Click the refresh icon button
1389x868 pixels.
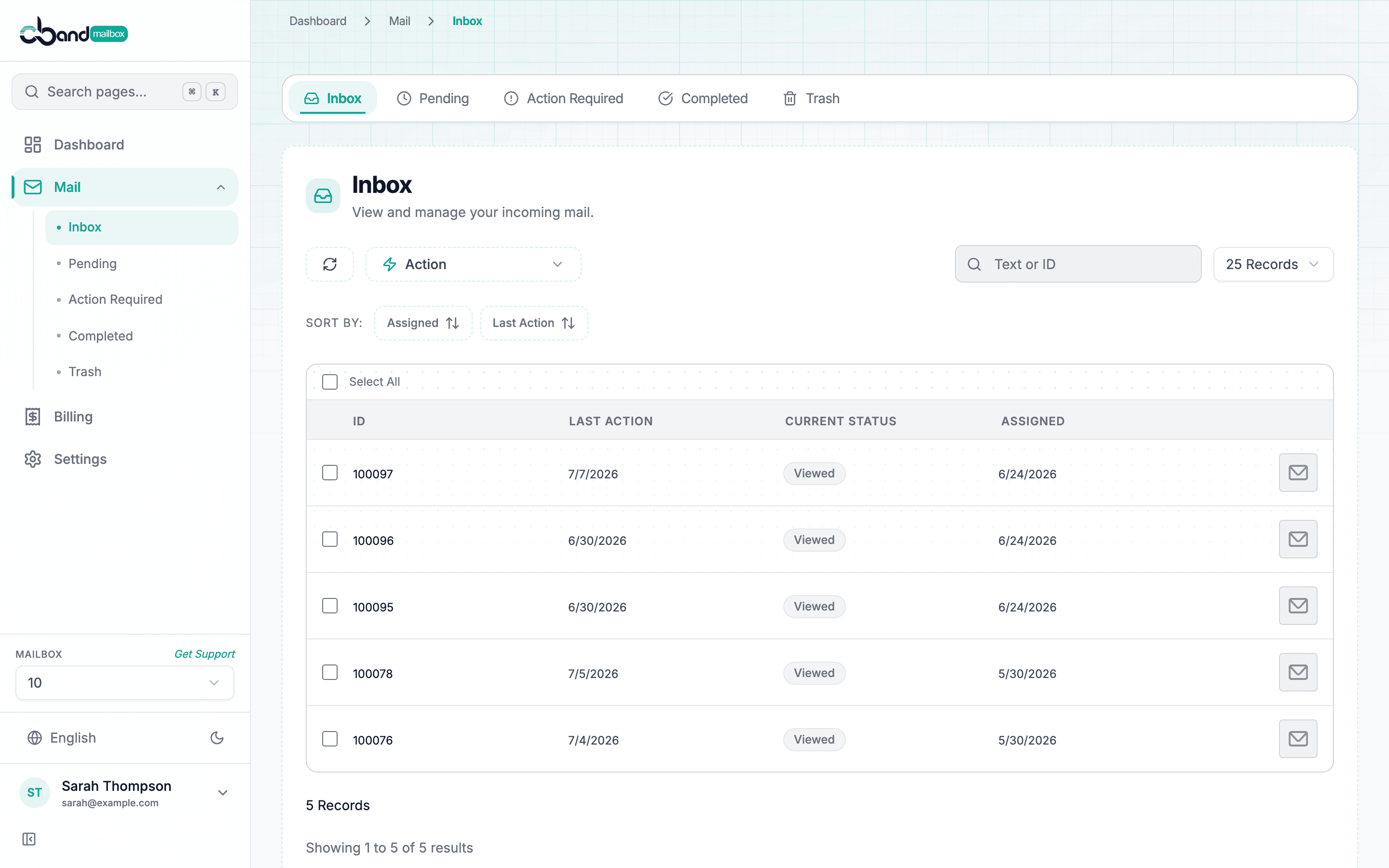[329, 264]
